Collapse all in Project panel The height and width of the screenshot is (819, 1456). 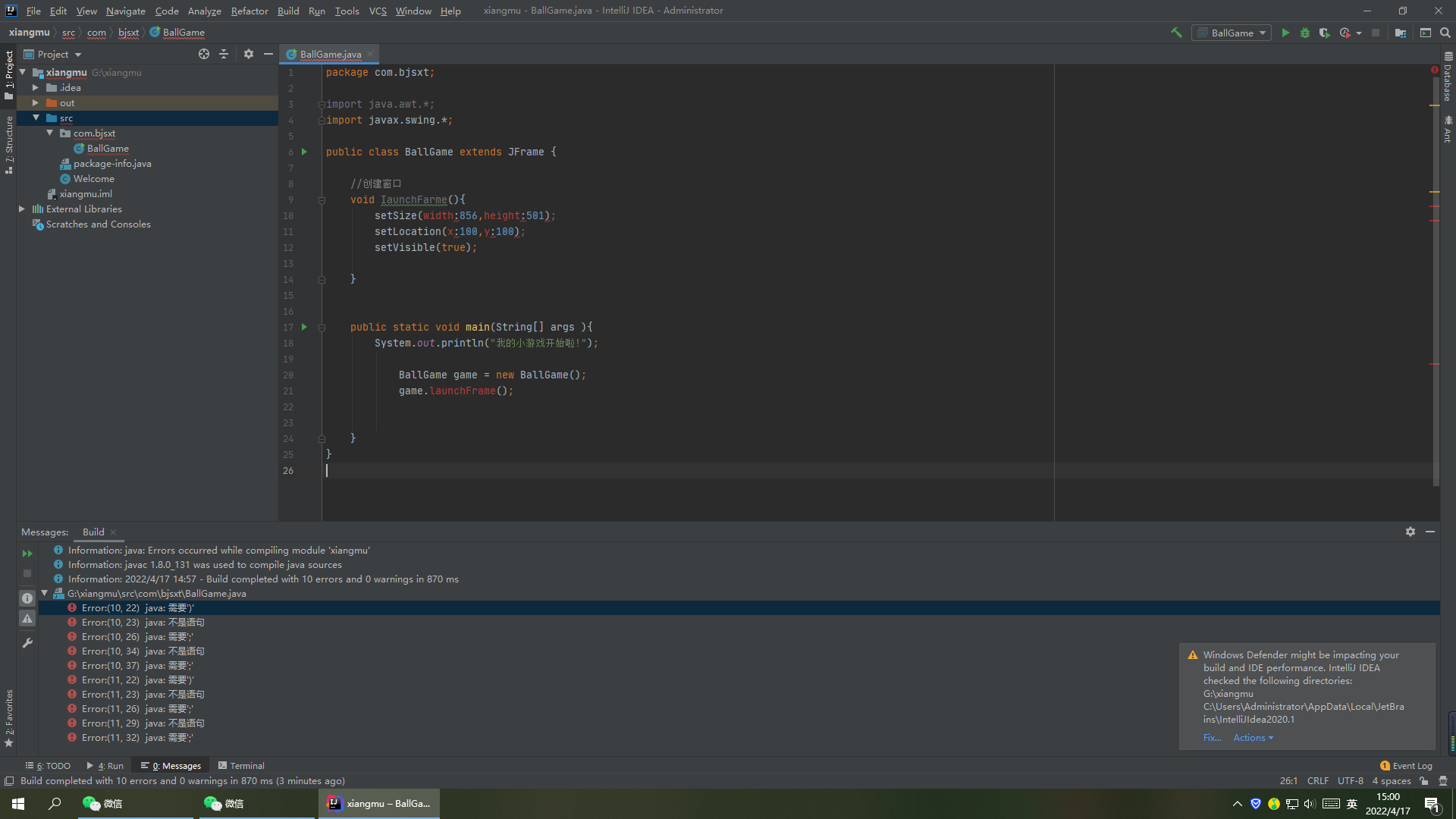[224, 54]
